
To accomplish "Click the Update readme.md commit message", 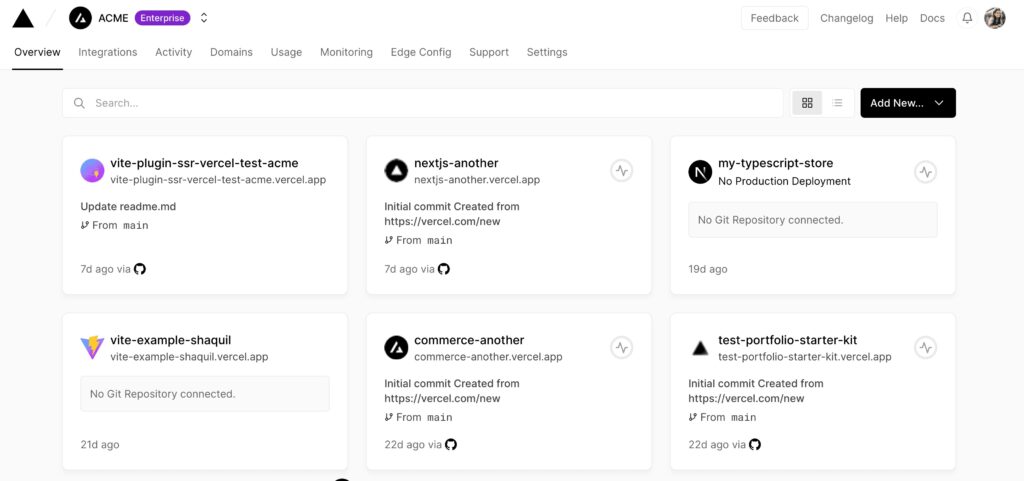I will click(129, 207).
